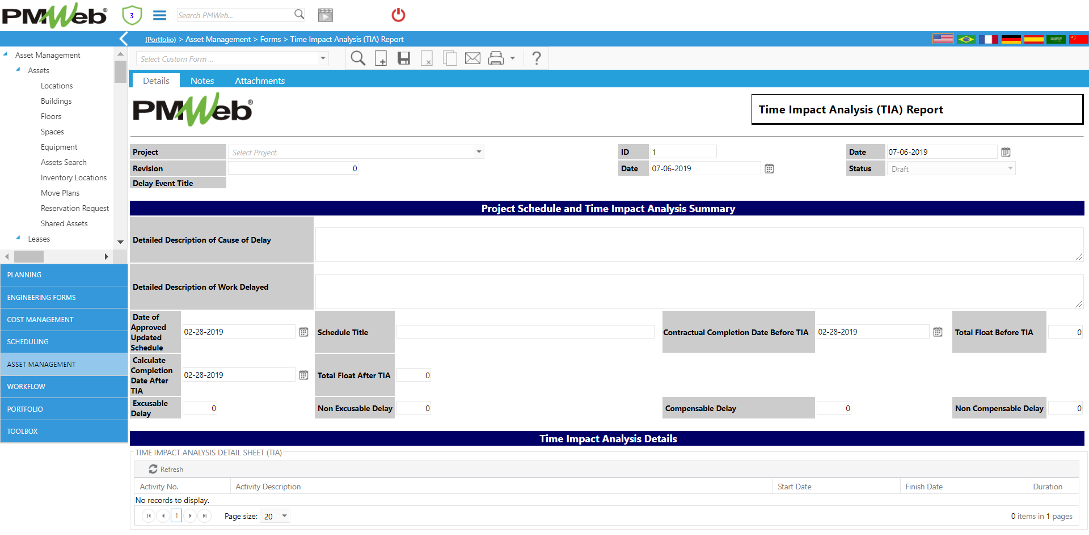Click the Print icon
The width and height of the screenshot is (1089, 535).
point(495,59)
